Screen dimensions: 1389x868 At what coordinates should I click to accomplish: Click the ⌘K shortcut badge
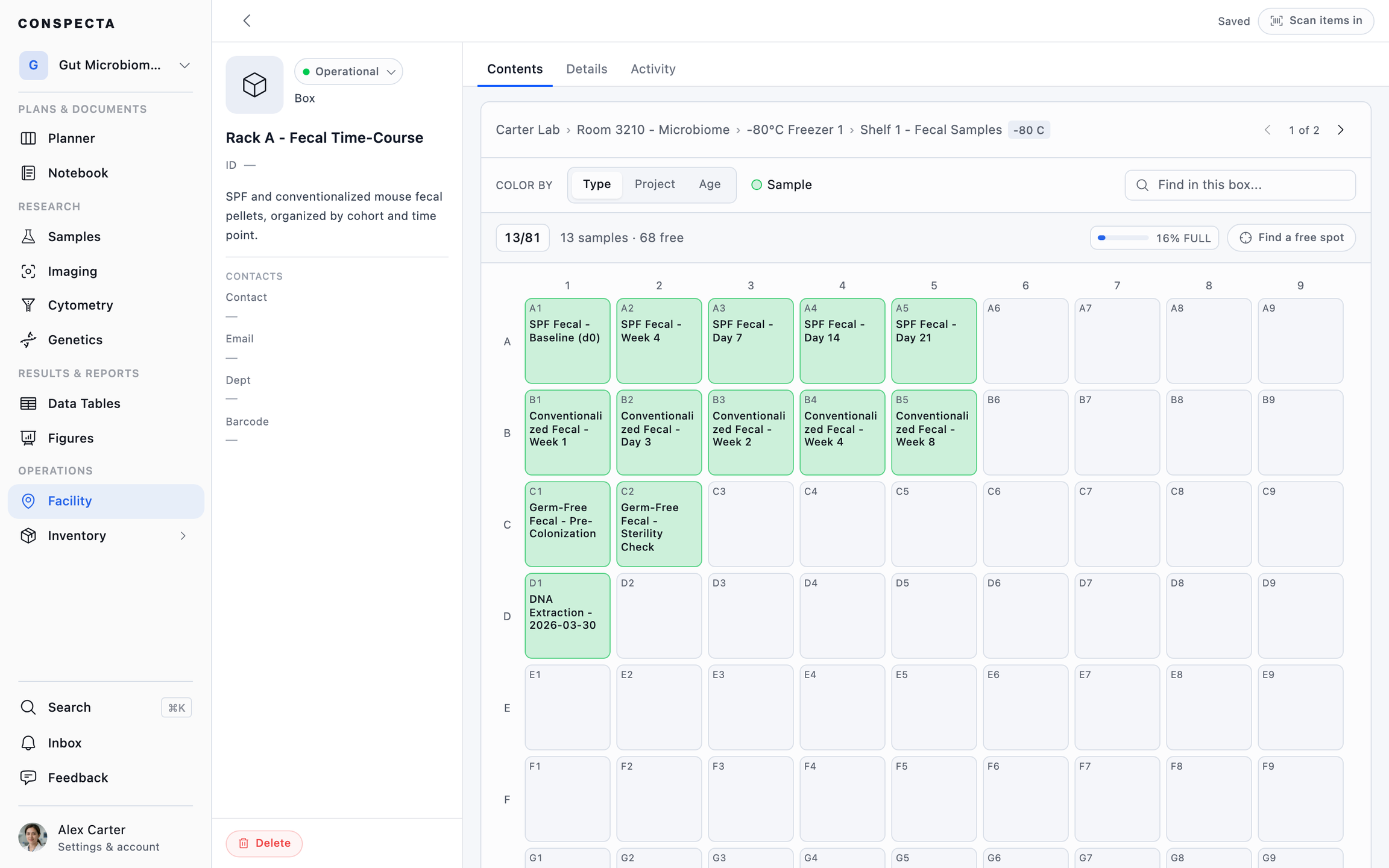point(177,708)
